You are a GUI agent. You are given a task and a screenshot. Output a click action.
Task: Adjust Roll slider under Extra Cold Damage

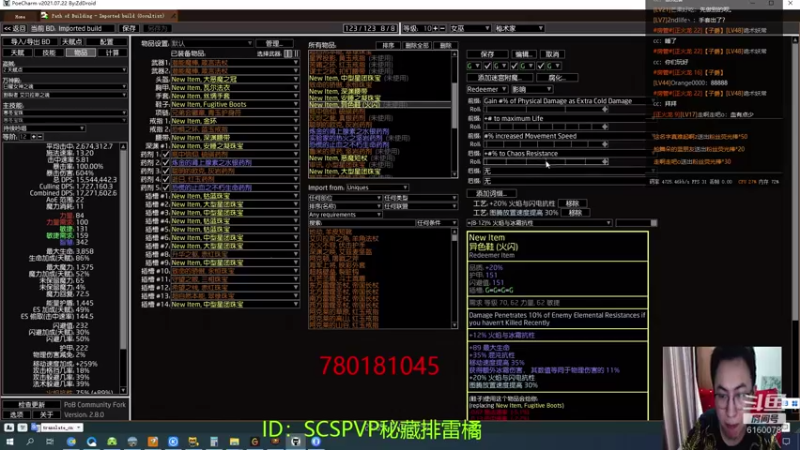[546, 110]
